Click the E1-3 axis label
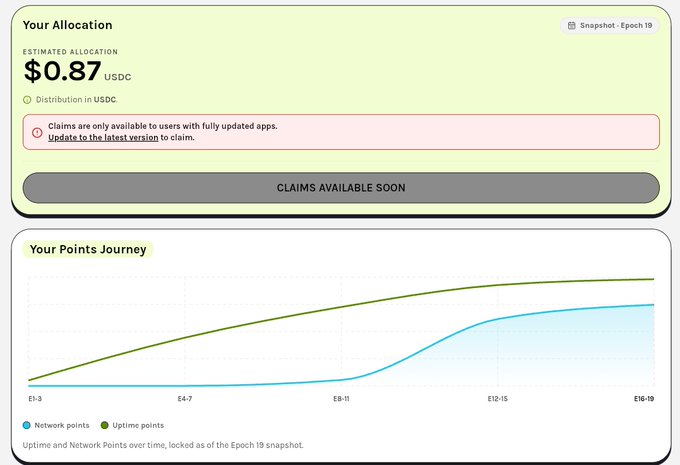This screenshot has width=680, height=465. coord(35,399)
